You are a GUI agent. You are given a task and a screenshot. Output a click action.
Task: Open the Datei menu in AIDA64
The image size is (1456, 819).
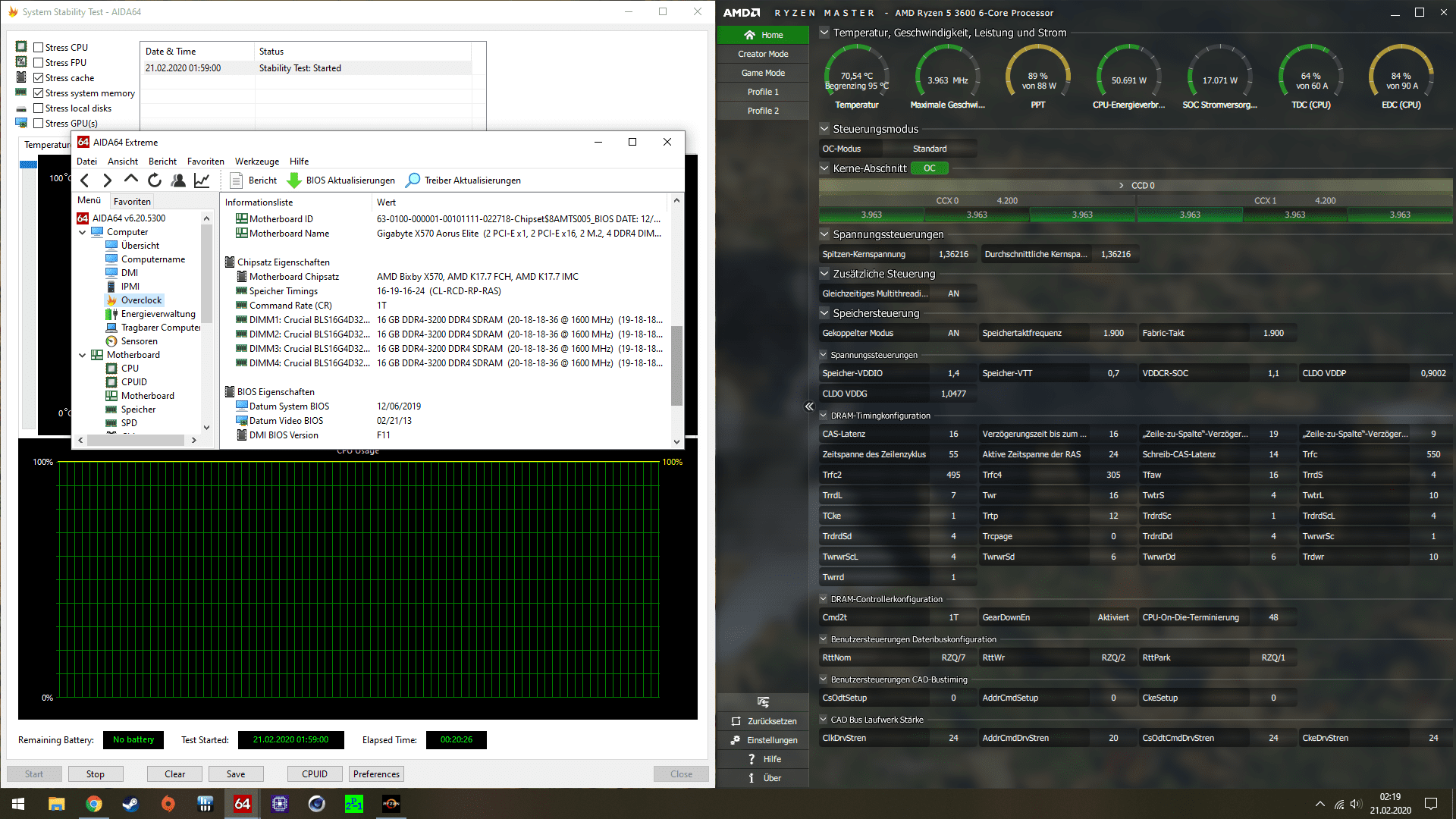pos(86,162)
